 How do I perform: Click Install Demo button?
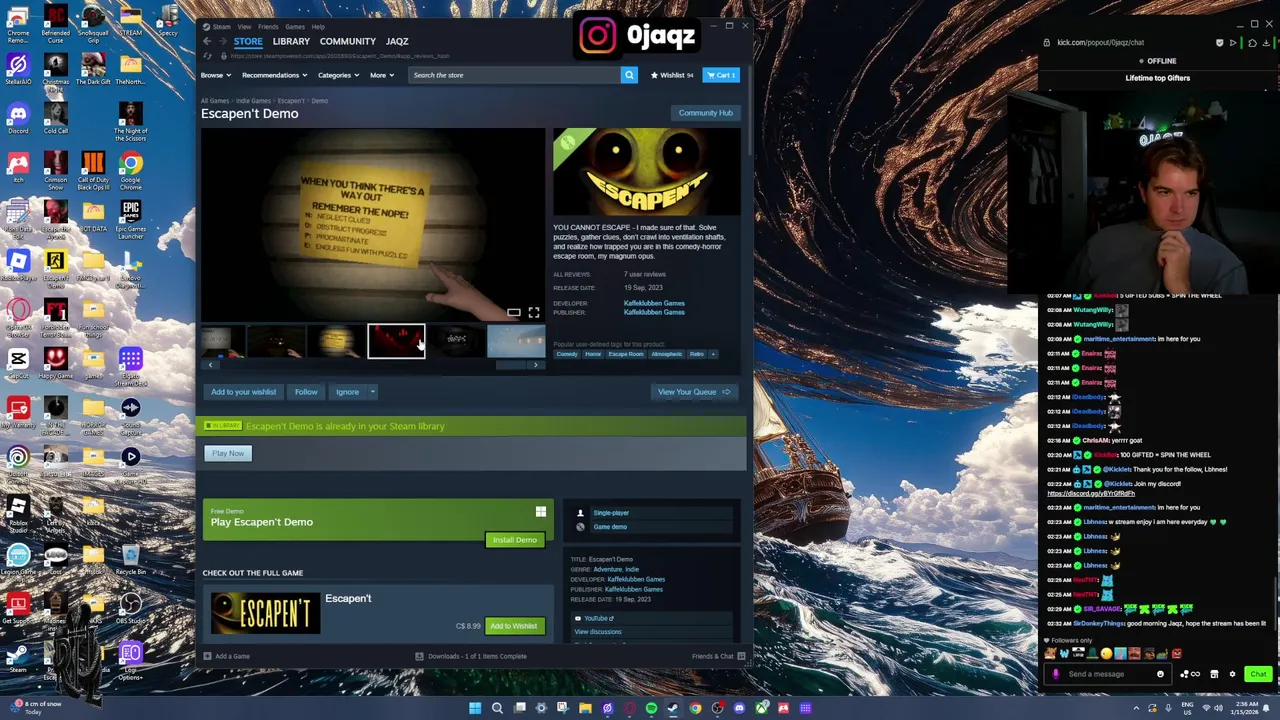515,540
